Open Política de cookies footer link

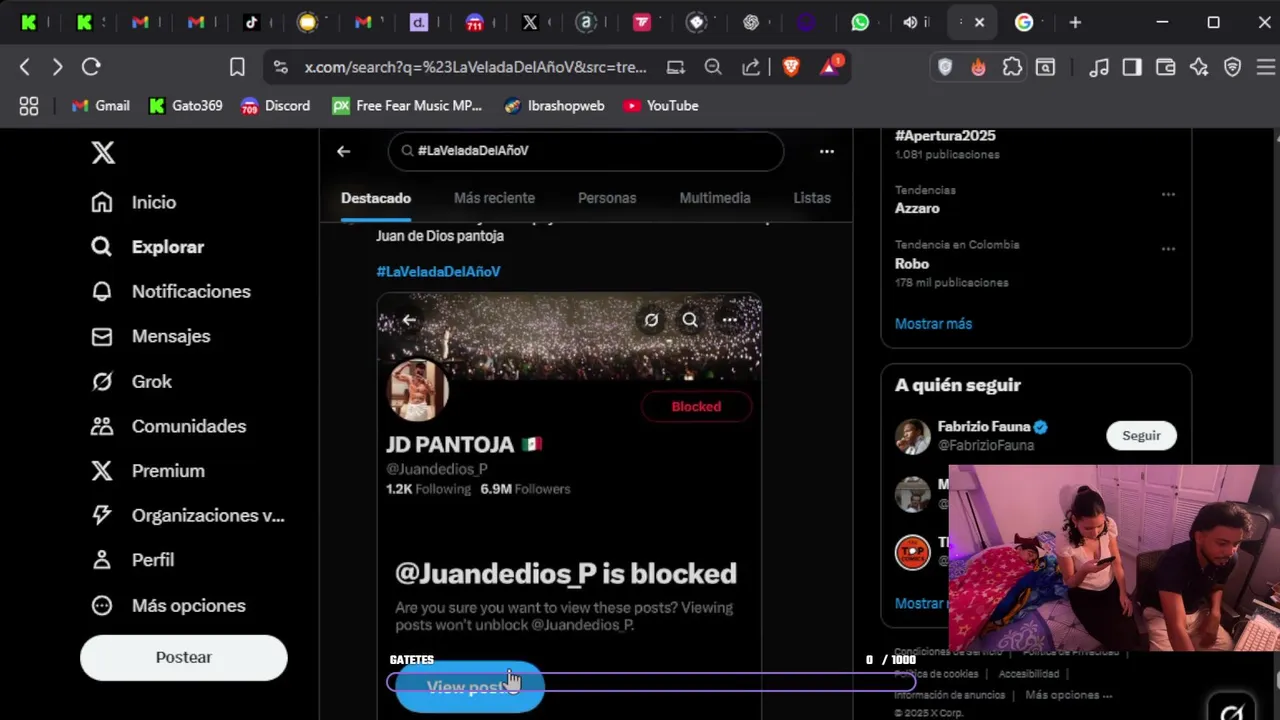point(936,674)
